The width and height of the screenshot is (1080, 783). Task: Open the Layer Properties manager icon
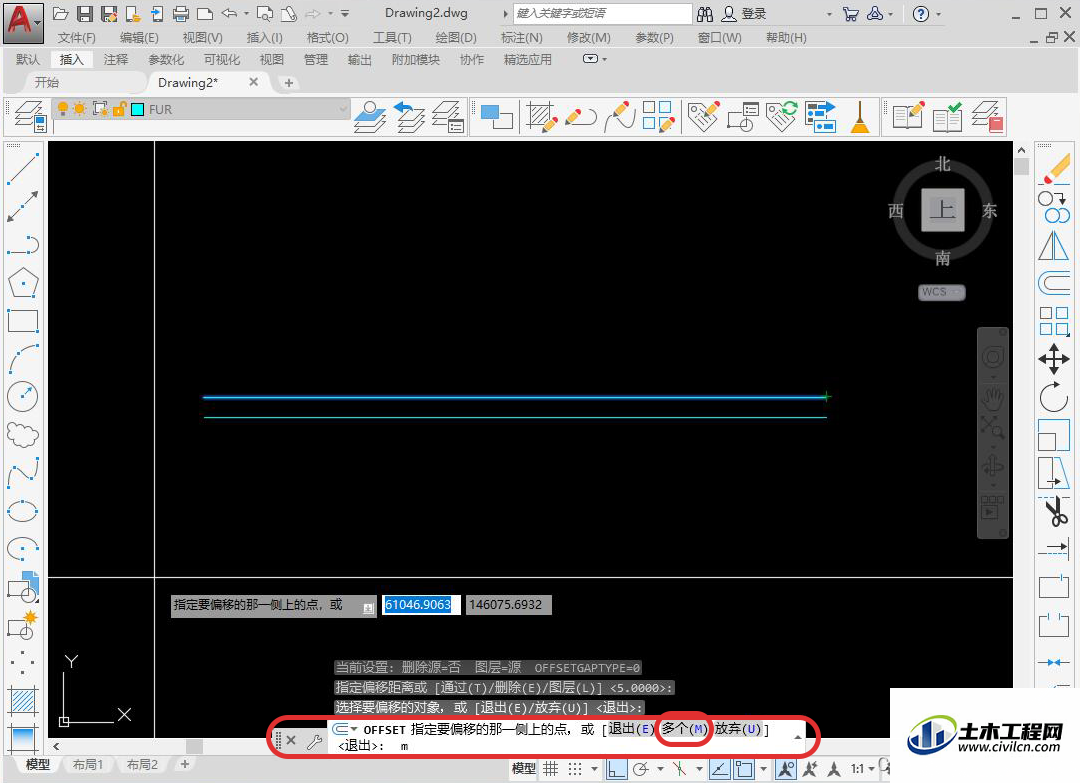tap(31, 116)
